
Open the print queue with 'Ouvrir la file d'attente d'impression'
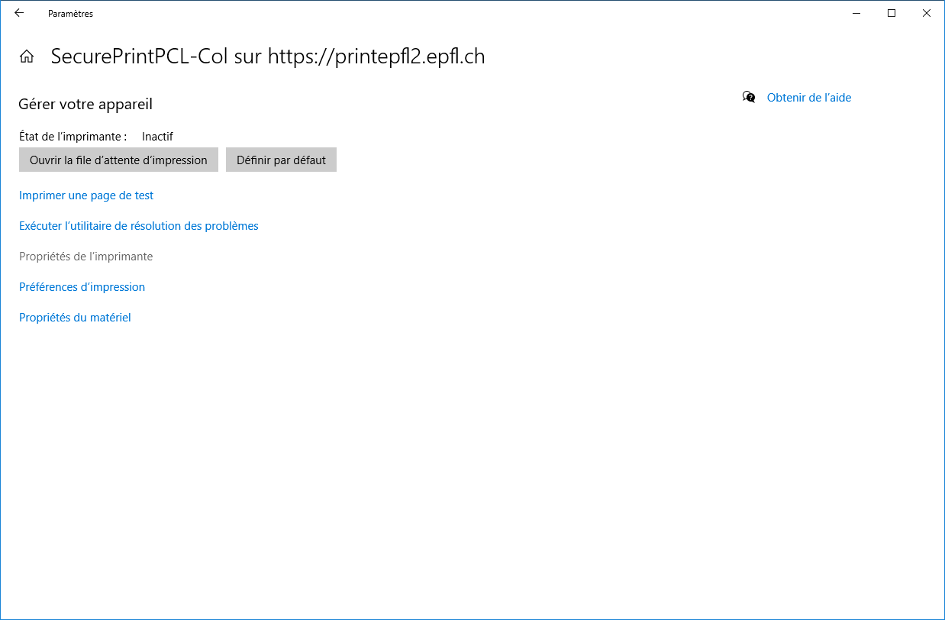coord(118,160)
